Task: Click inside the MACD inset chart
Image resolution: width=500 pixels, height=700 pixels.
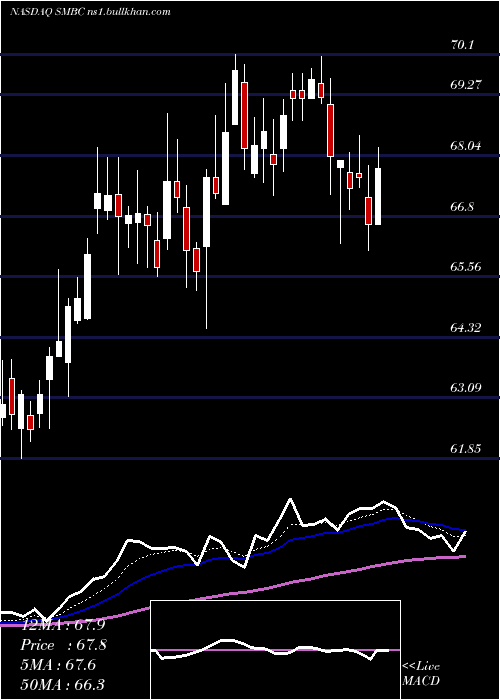Action: (x=275, y=650)
